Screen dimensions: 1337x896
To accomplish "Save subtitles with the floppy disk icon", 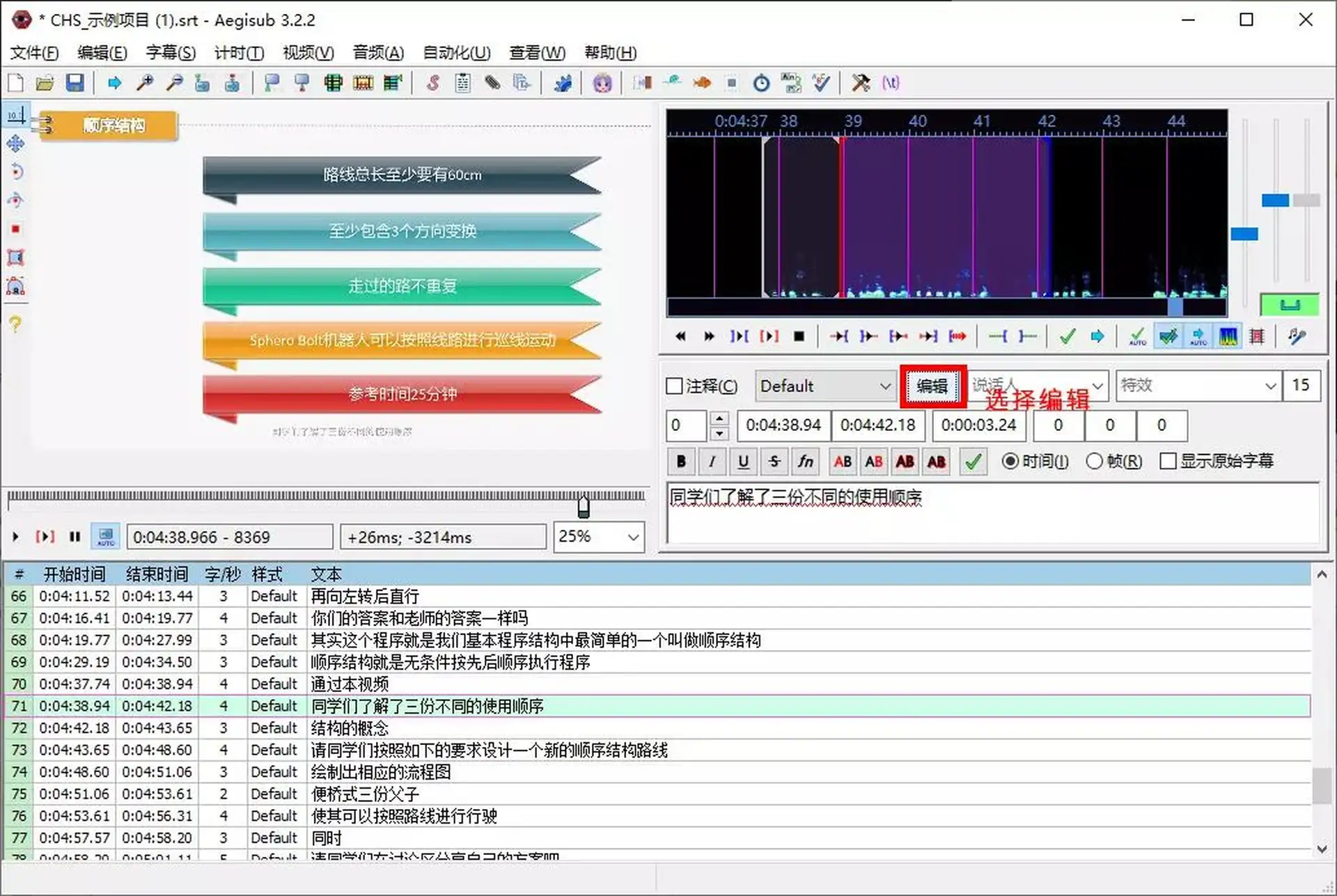I will tap(75, 84).
